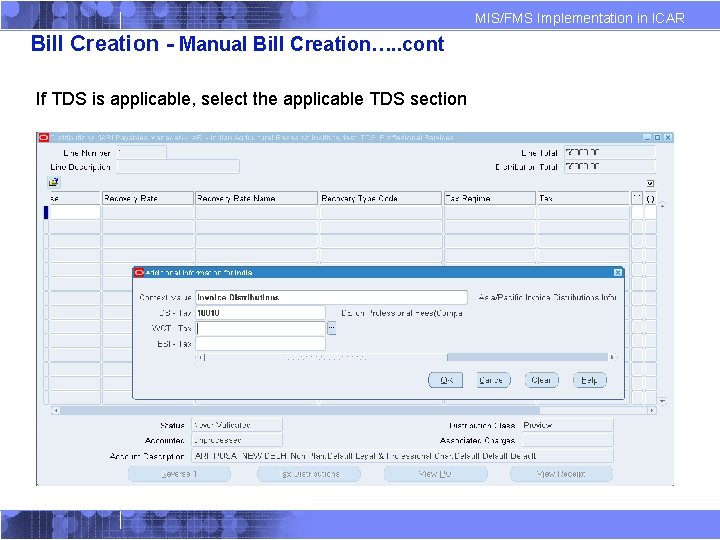Click the first row Recovery Rate cell
Image resolution: width=720 pixels, height=540 pixels.
click(x=147, y=212)
